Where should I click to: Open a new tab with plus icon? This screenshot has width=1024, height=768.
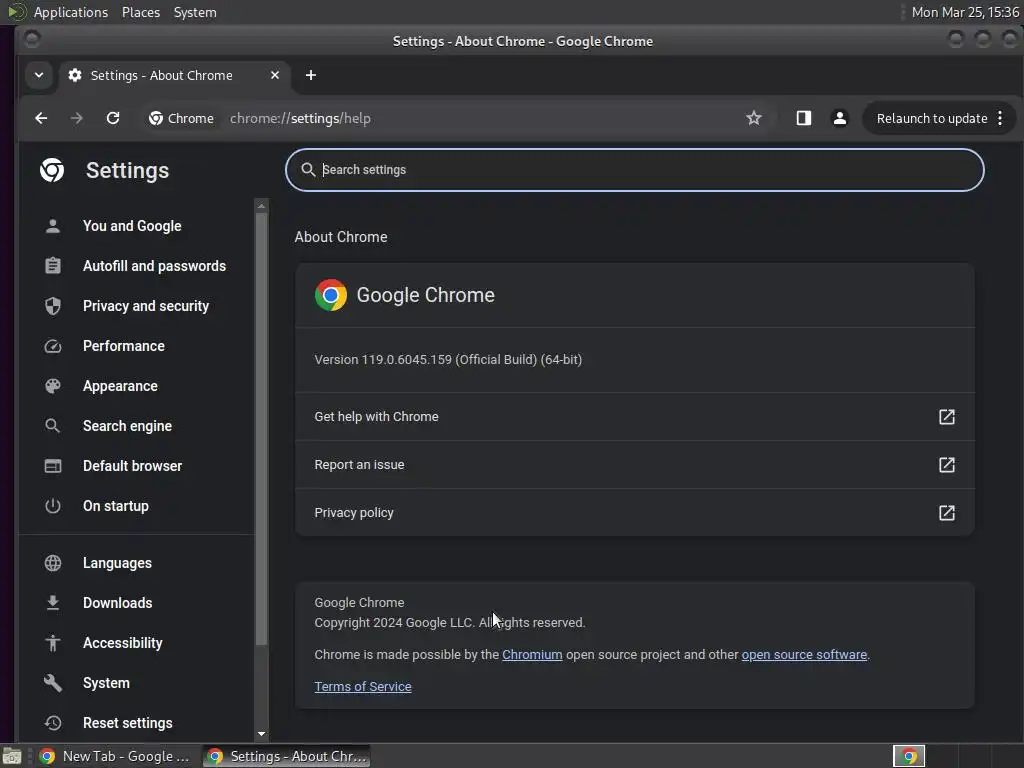pos(311,75)
